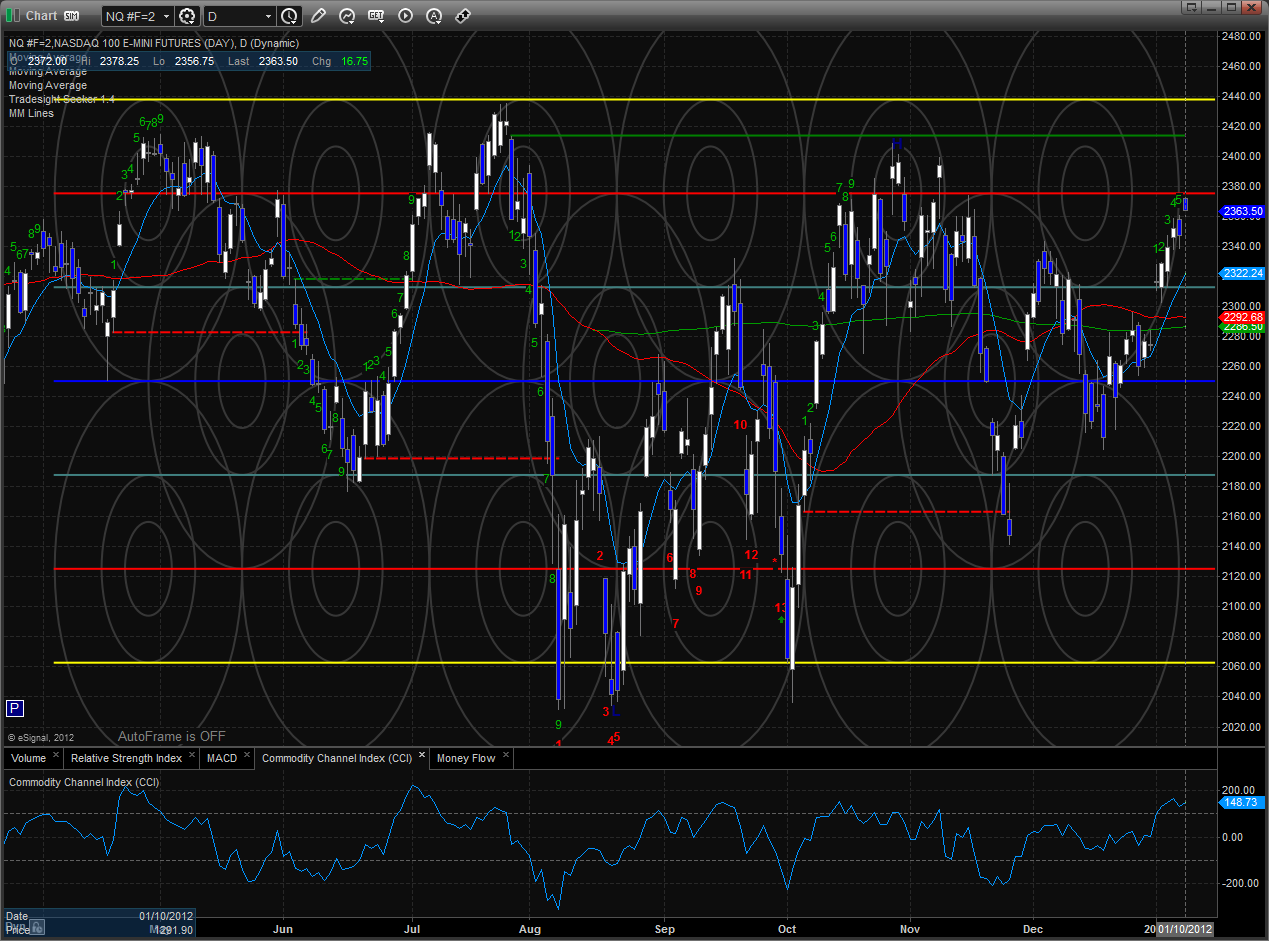Screen dimensions: 1269x941
Task: Click the 2400.00 price axis label
Action: 1243,156
